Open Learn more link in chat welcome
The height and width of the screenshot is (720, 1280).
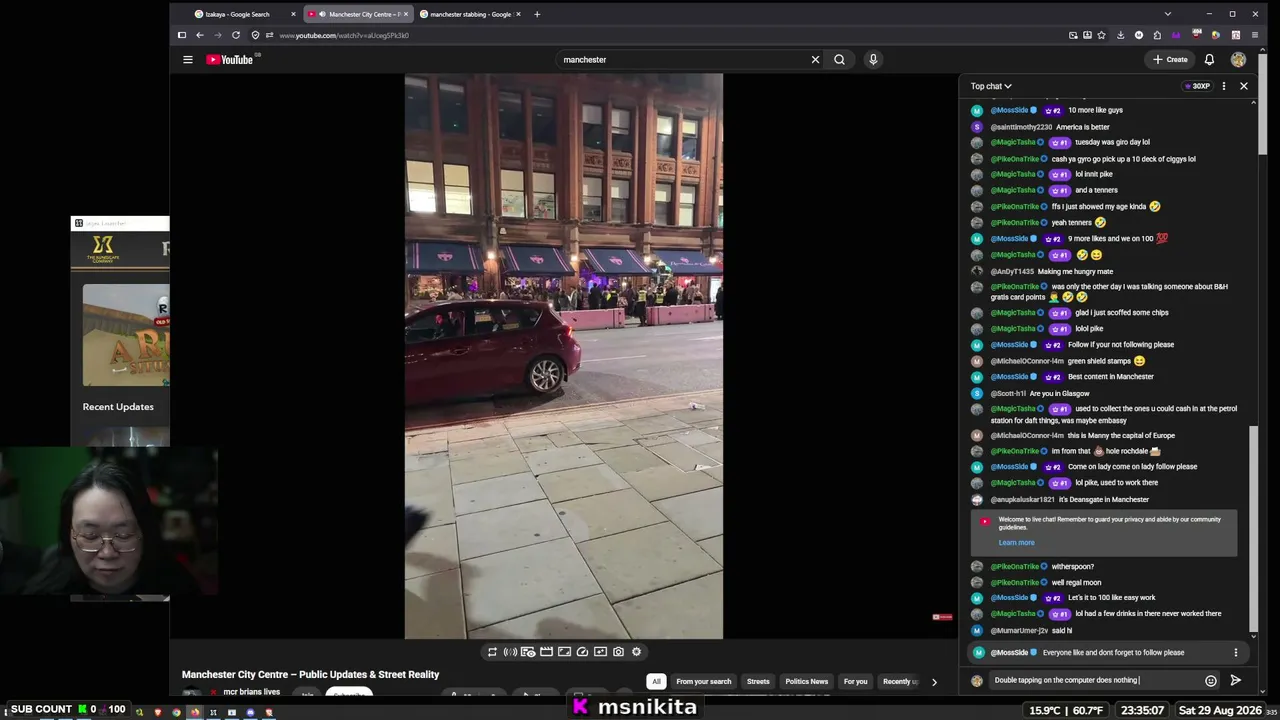point(1016,543)
